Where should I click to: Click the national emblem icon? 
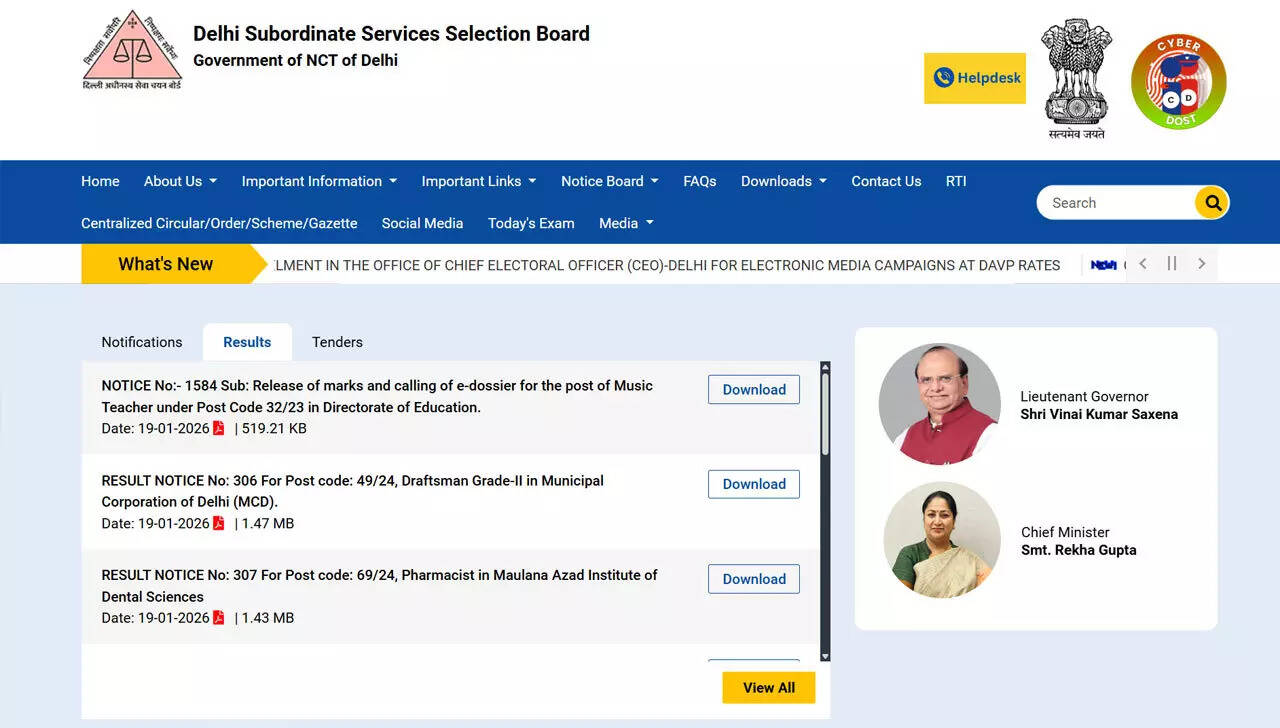click(x=1076, y=75)
